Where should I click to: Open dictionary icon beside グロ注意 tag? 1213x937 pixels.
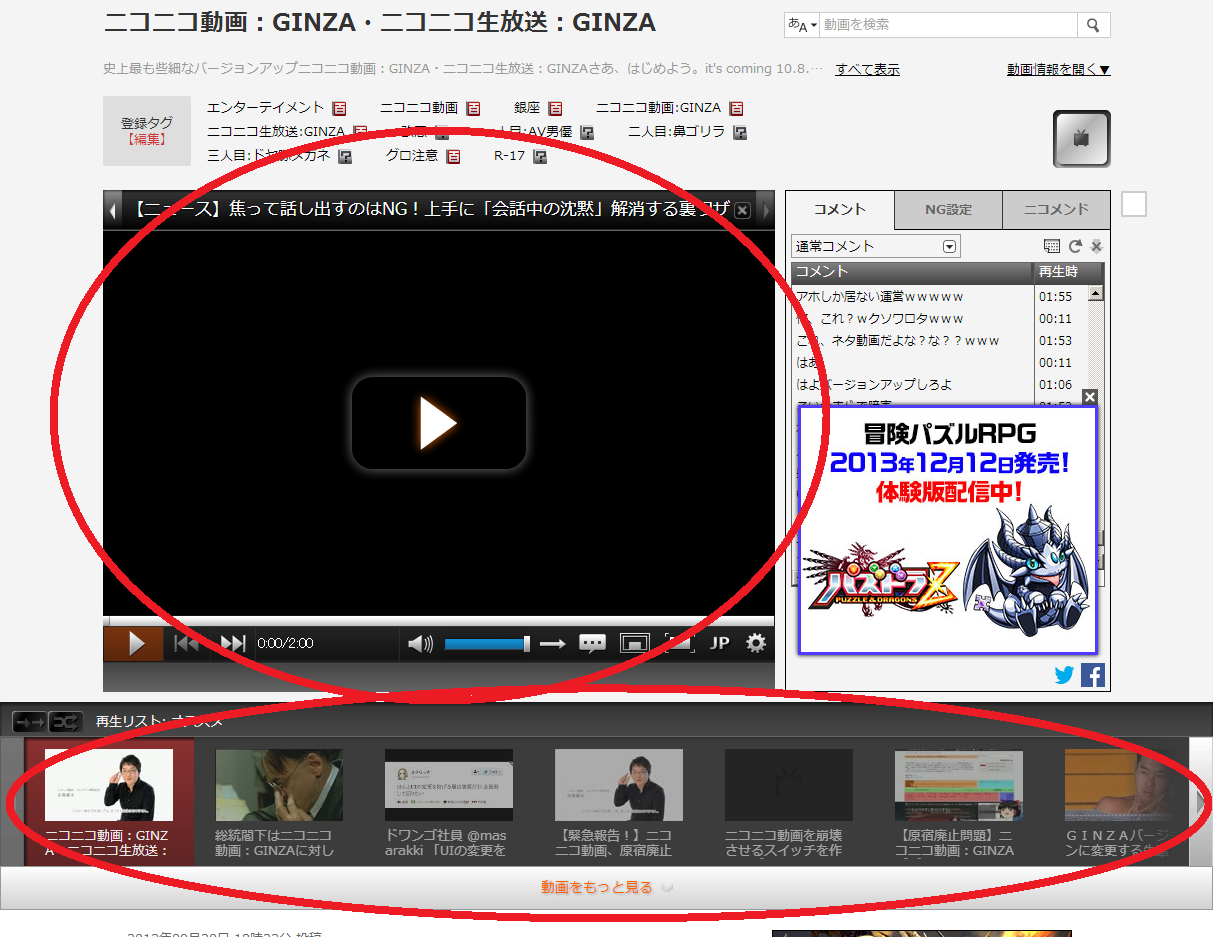[453, 156]
